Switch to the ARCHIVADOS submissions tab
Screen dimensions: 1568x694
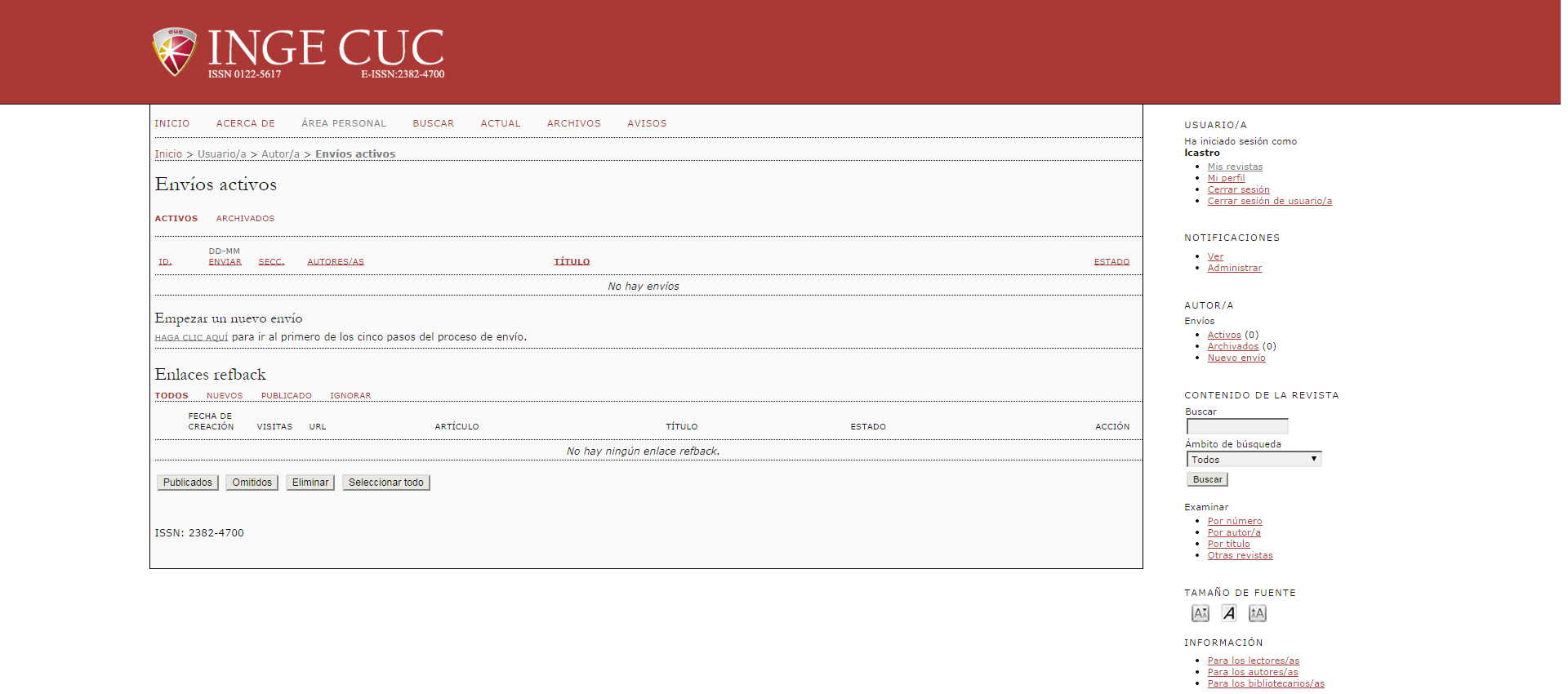(x=245, y=219)
